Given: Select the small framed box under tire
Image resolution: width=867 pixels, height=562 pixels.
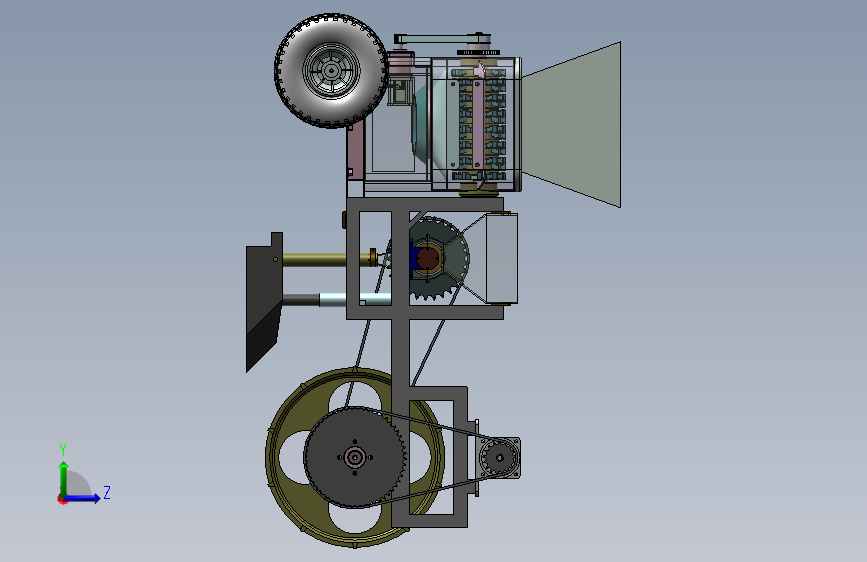Looking at the screenshot, I should [400, 91].
